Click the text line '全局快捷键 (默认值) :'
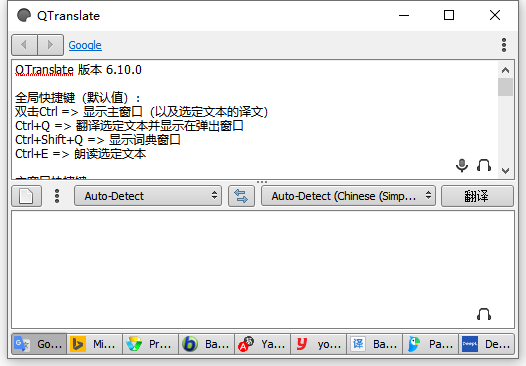Viewport: 526px width, 366px height. (x=78, y=98)
